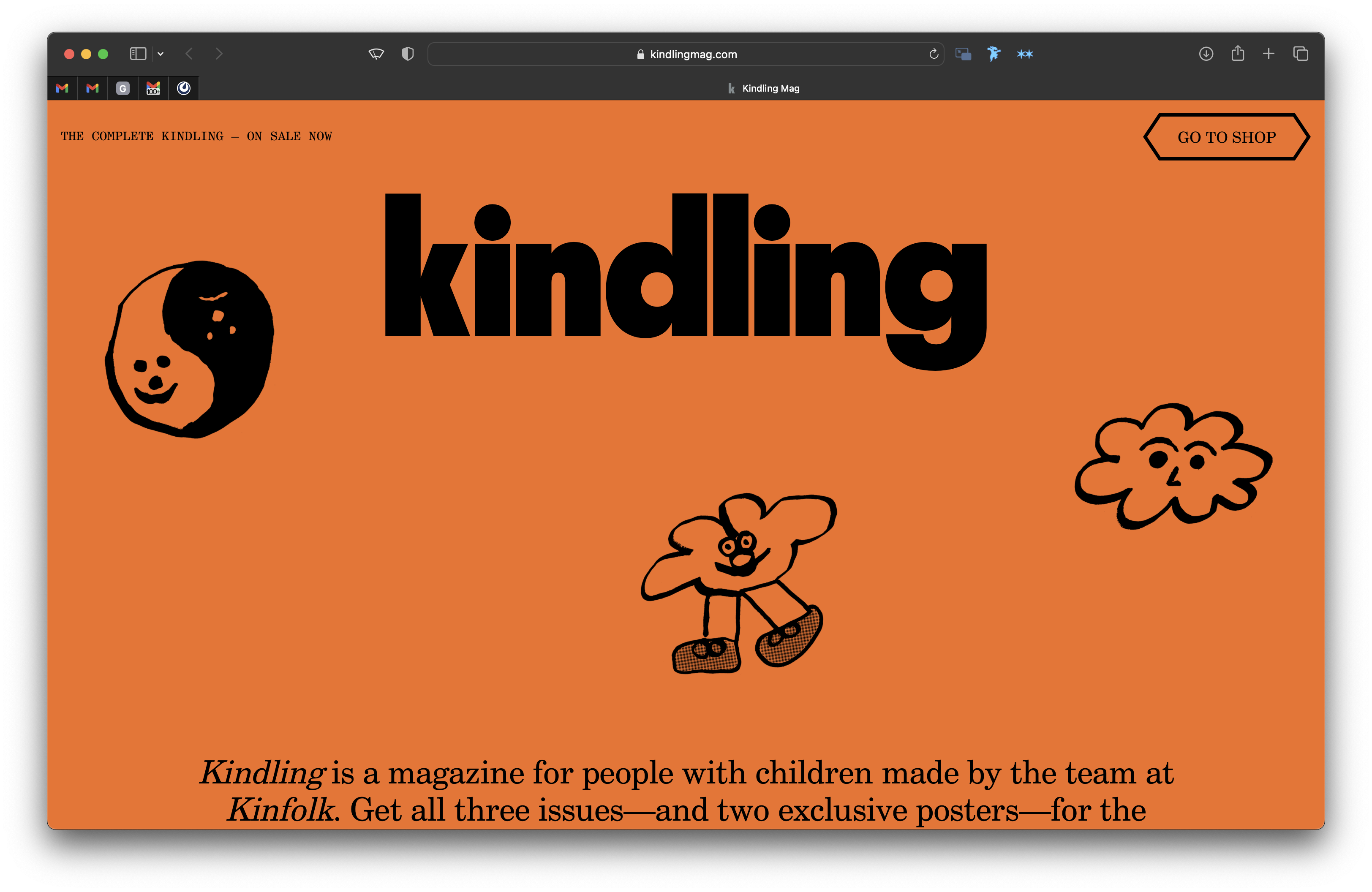Go forward to the next page

pyautogui.click(x=218, y=54)
